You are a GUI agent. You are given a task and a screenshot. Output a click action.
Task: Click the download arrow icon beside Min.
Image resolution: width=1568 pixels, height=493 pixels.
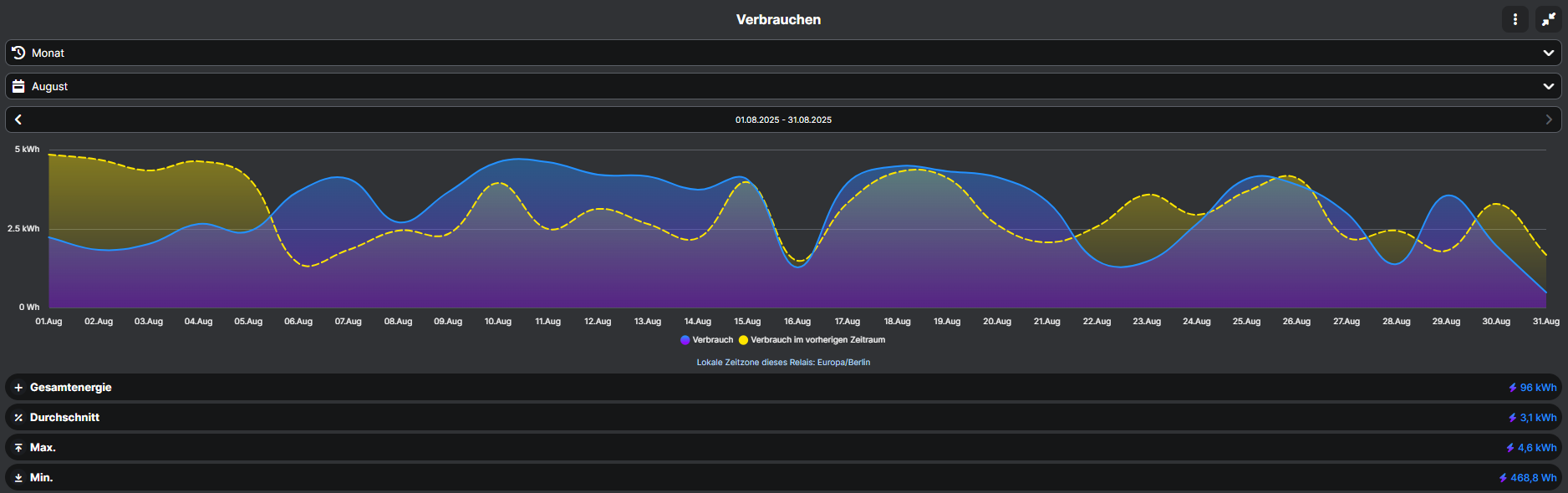tap(18, 478)
